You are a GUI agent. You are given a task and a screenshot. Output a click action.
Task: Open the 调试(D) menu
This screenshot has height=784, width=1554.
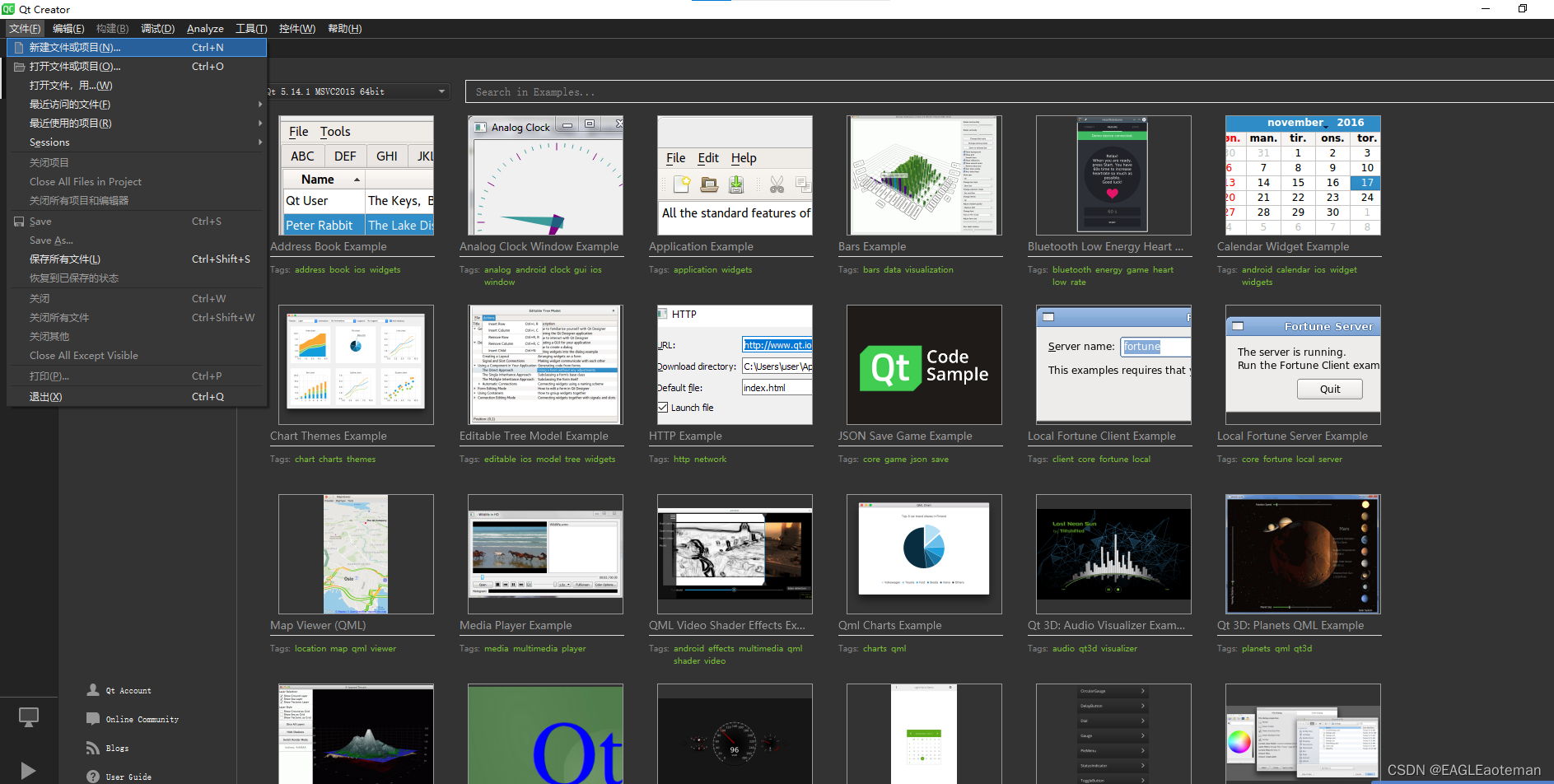157,29
